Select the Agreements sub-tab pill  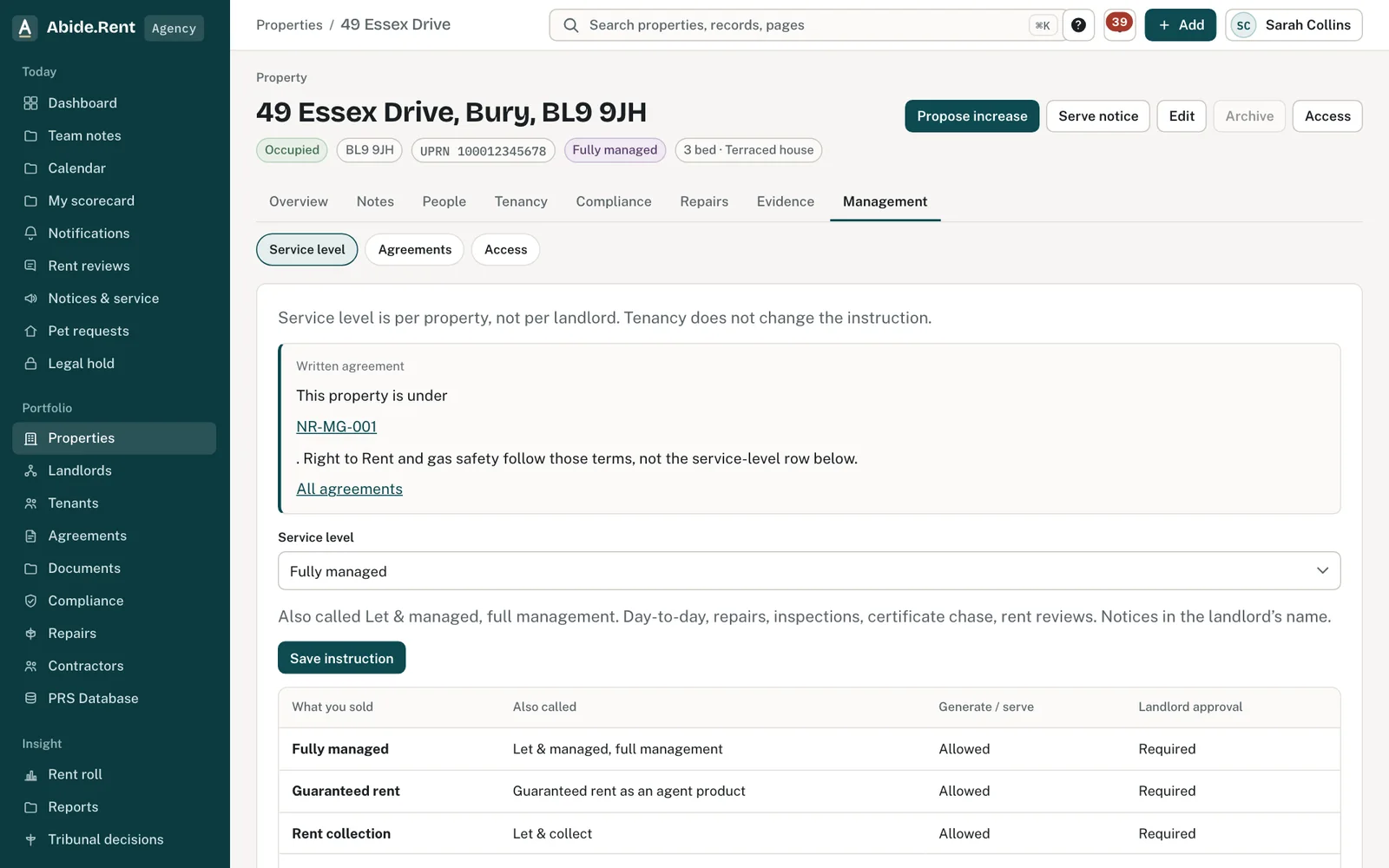(x=415, y=250)
